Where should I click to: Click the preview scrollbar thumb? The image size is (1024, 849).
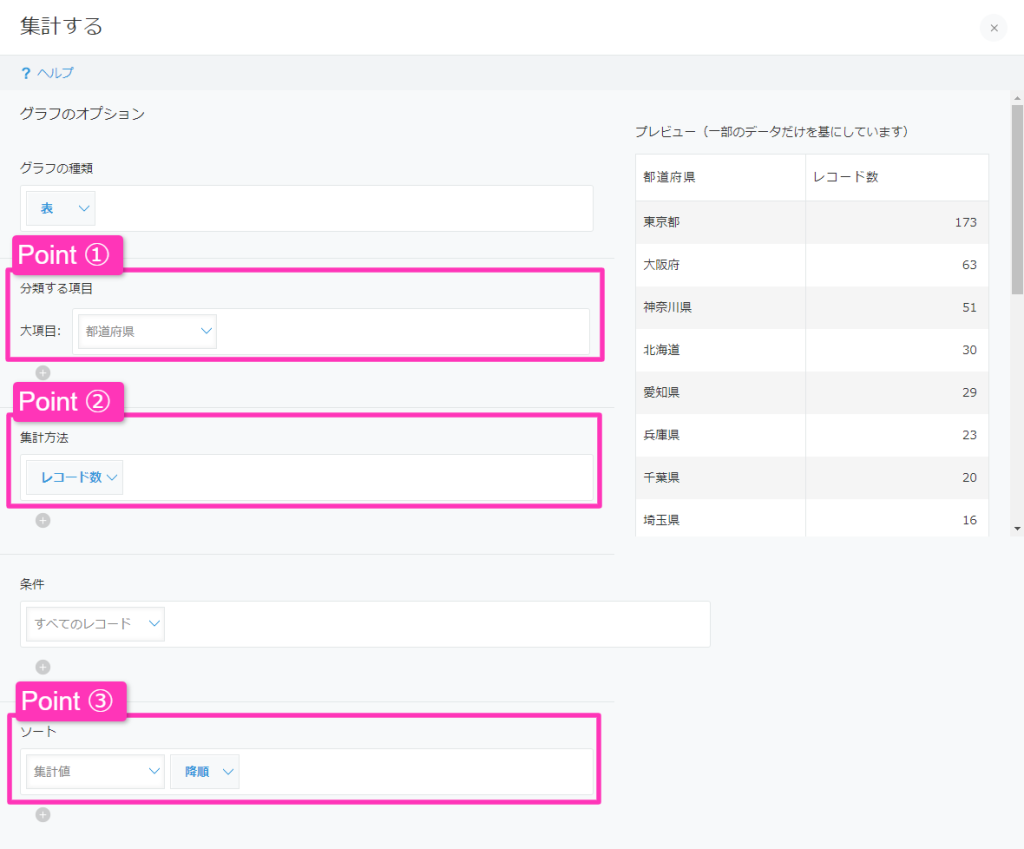click(x=1017, y=199)
